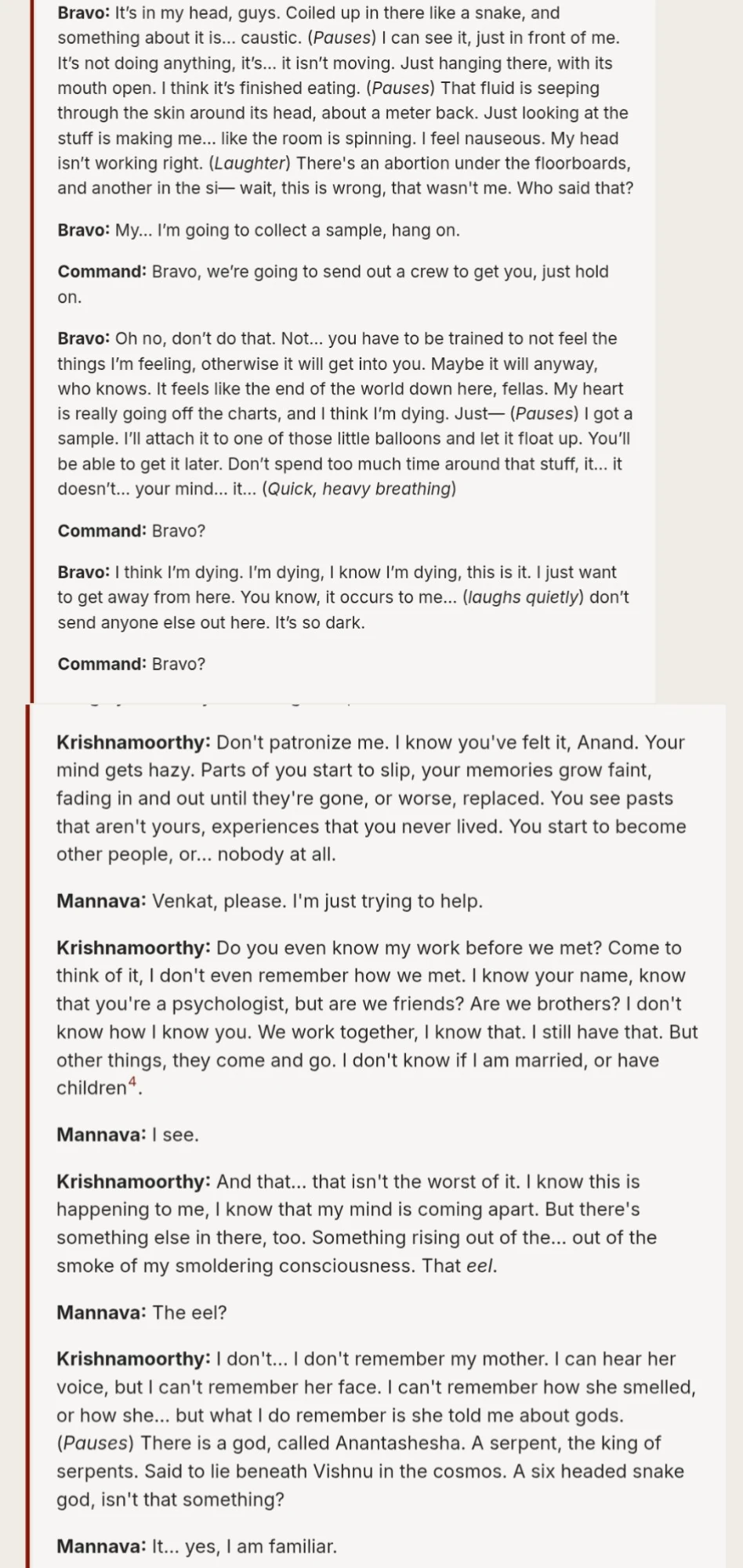This screenshot has width=743, height=1568.
Task: Click the sentence 'Are we brothers?'
Action: (541, 1004)
